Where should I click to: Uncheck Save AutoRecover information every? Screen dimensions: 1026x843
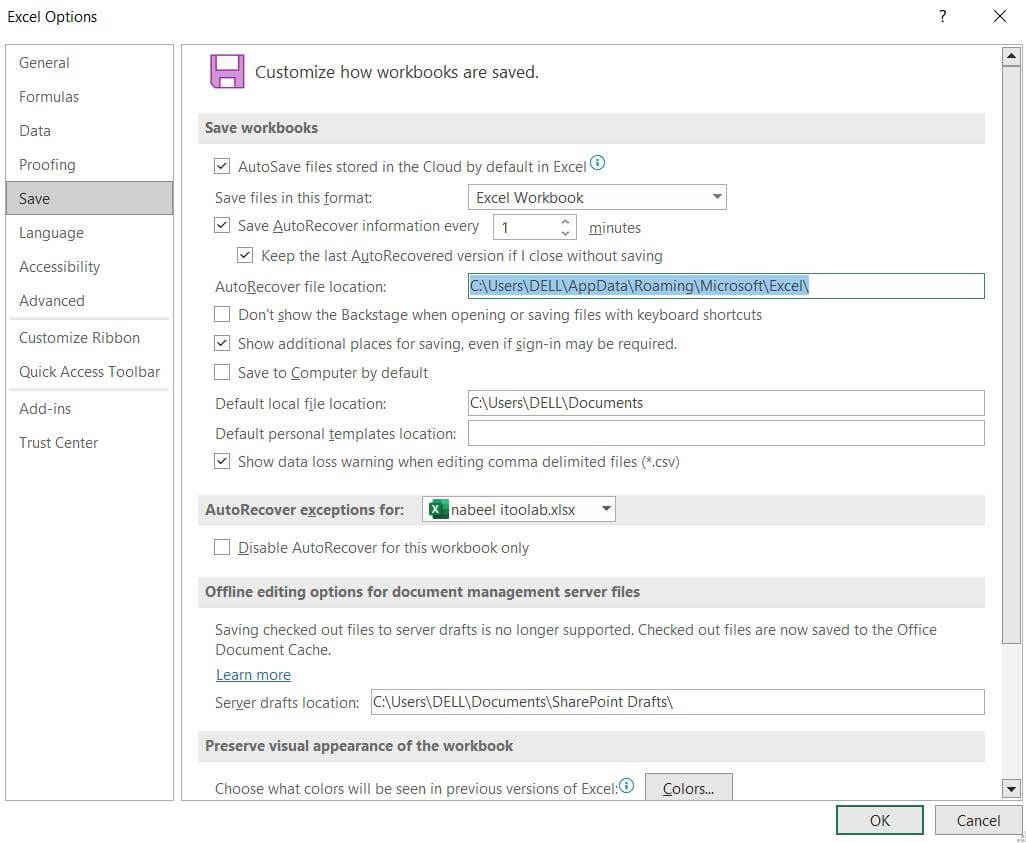[x=221, y=225]
